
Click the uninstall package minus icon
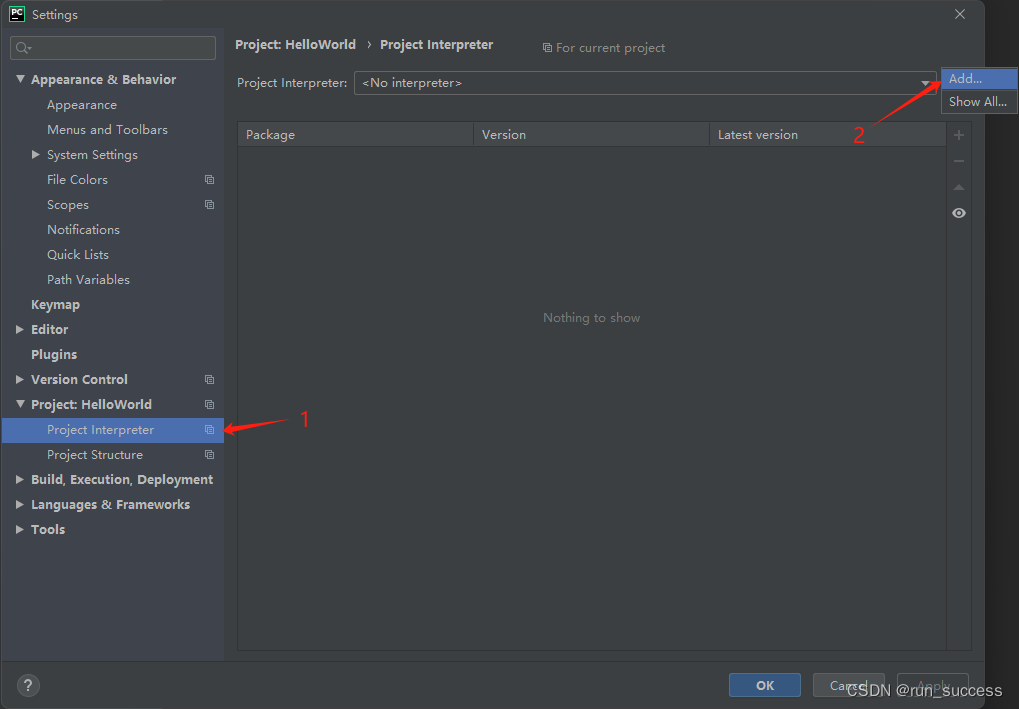click(959, 161)
